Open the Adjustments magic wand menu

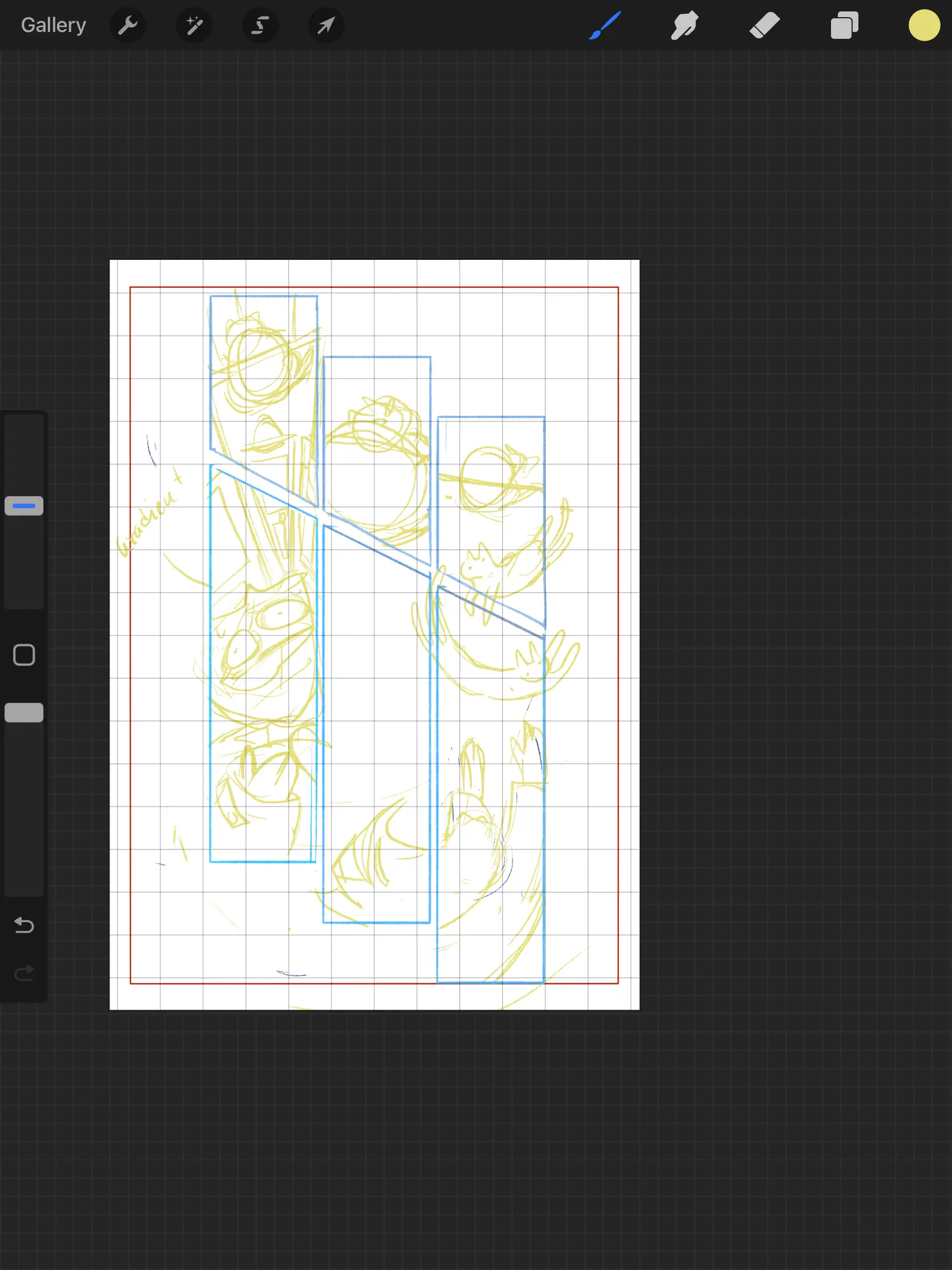point(194,25)
